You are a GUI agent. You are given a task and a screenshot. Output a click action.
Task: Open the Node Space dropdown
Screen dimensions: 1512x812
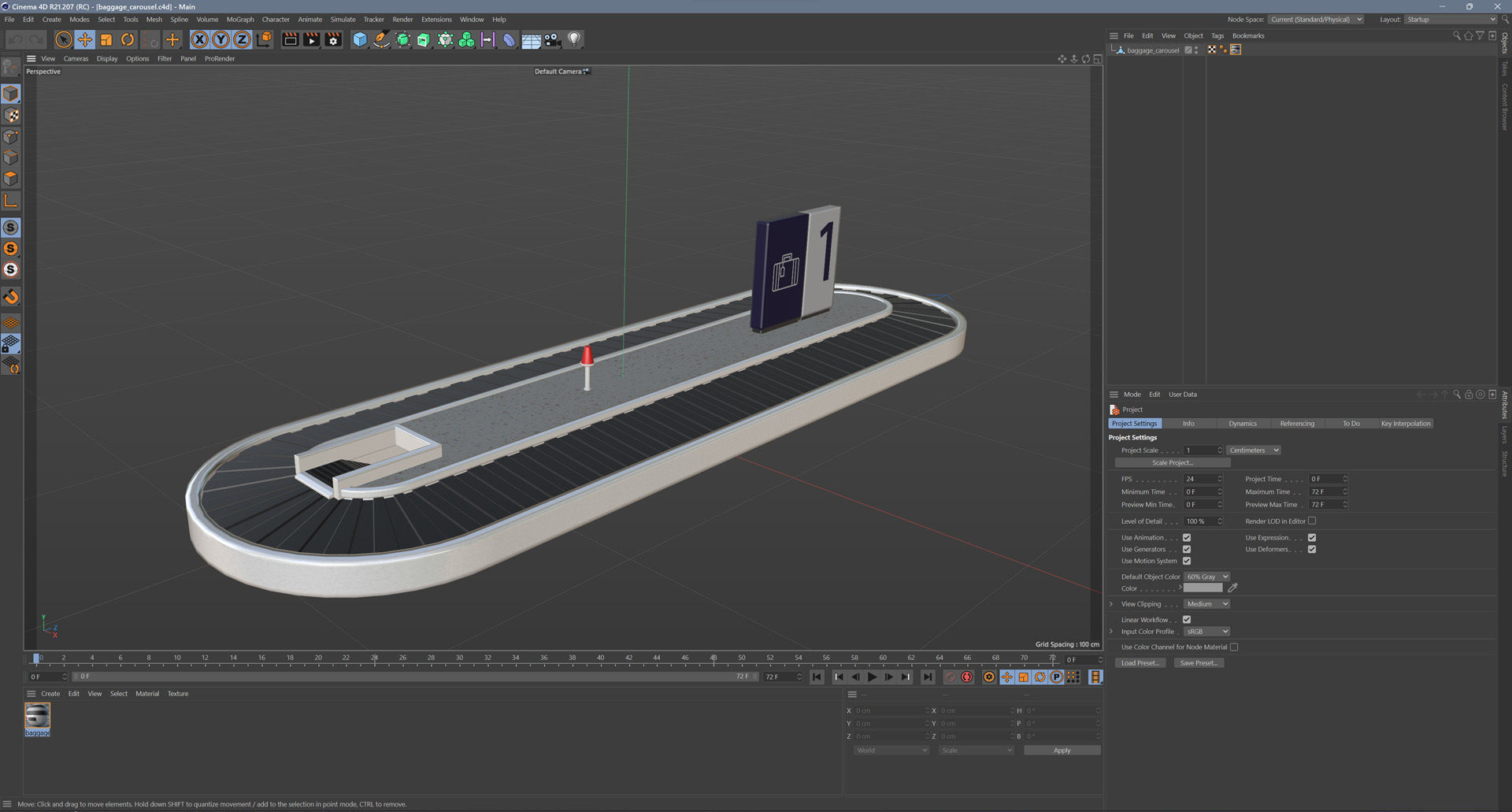(x=1316, y=20)
